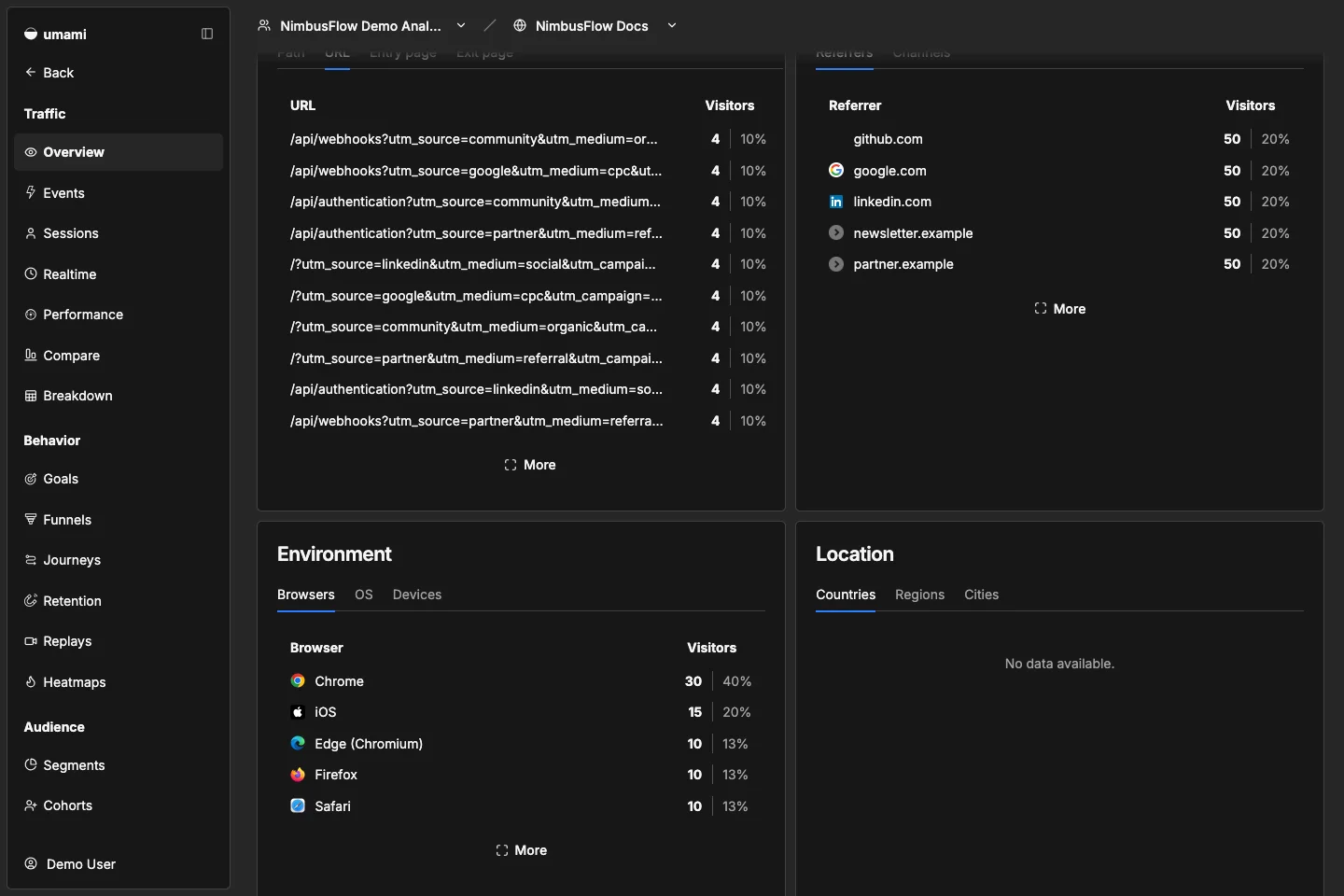Screen dimensions: 1344x896
Task: Click the team icon beside NimbusFlow Demo
Action: point(264,25)
